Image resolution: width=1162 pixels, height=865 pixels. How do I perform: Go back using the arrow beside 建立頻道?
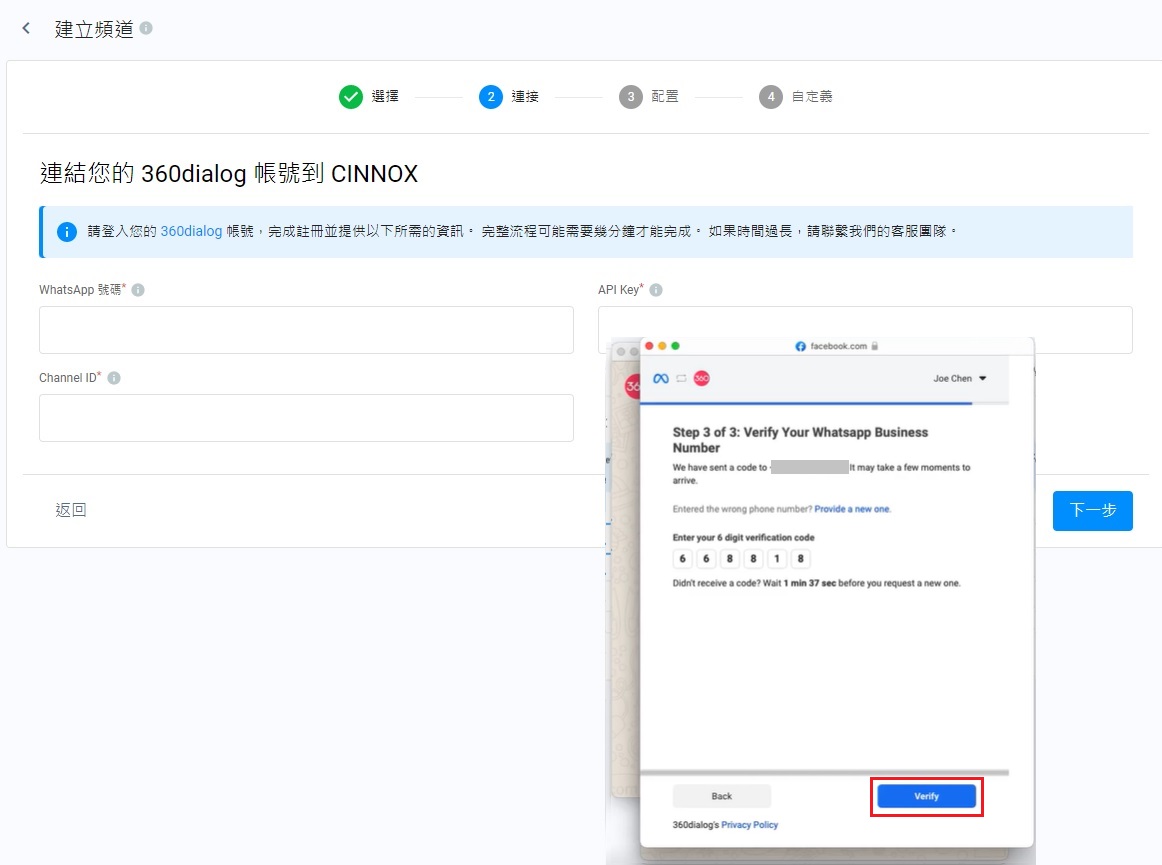pyautogui.click(x=26, y=28)
